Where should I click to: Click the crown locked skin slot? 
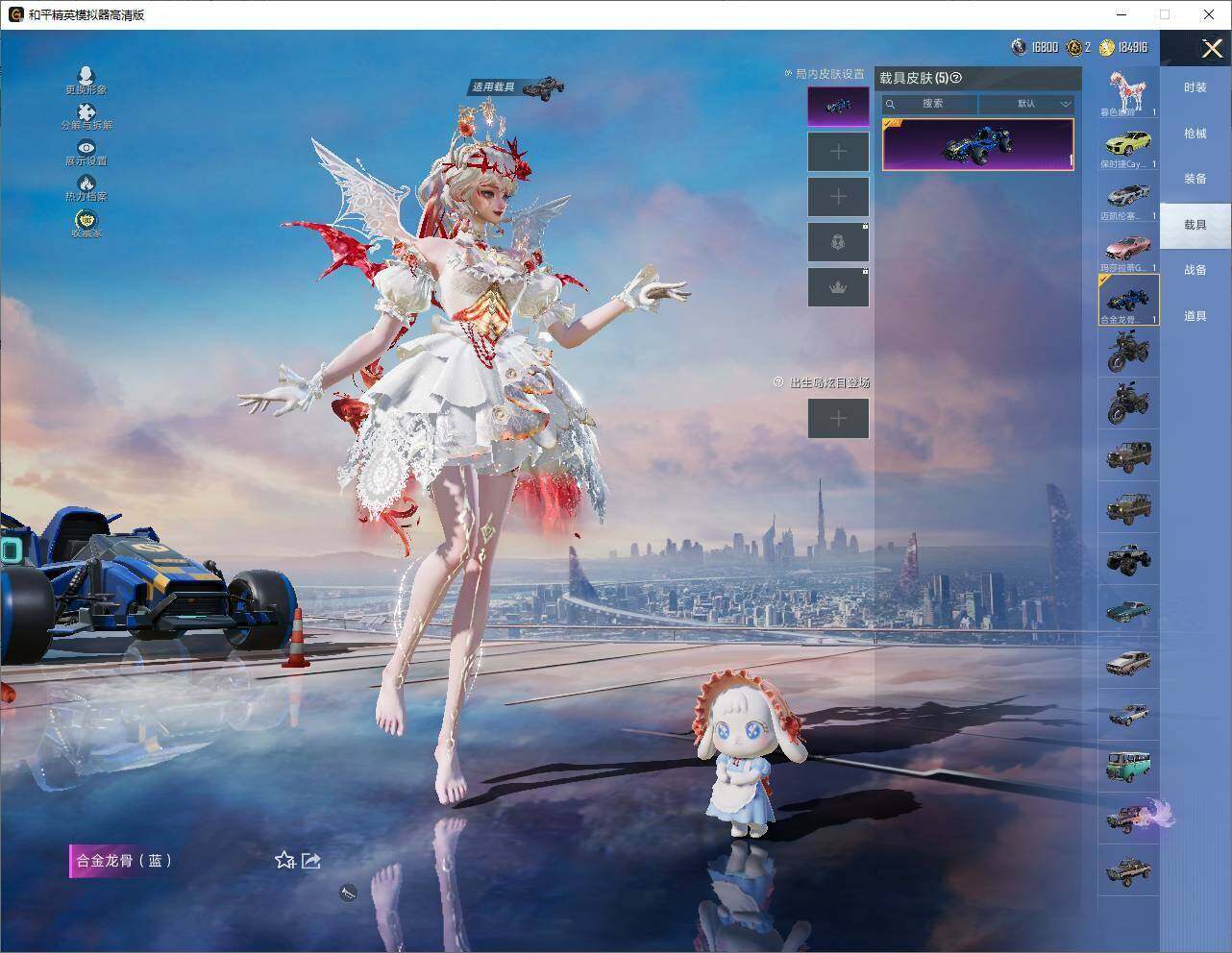pos(838,287)
